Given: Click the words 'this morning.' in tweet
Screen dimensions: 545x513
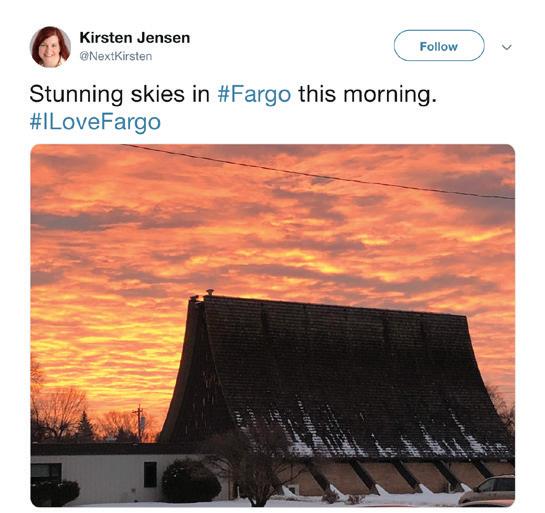Looking at the screenshot, I should pyautogui.click(x=367, y=94).
